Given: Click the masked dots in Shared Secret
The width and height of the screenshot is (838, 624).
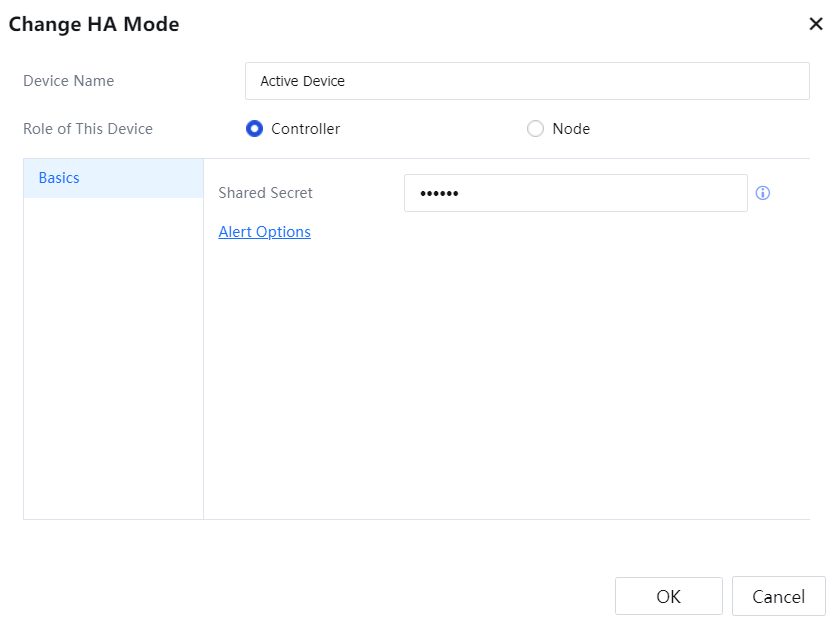Looking at the screenshot, I should (x=438, y=193).
